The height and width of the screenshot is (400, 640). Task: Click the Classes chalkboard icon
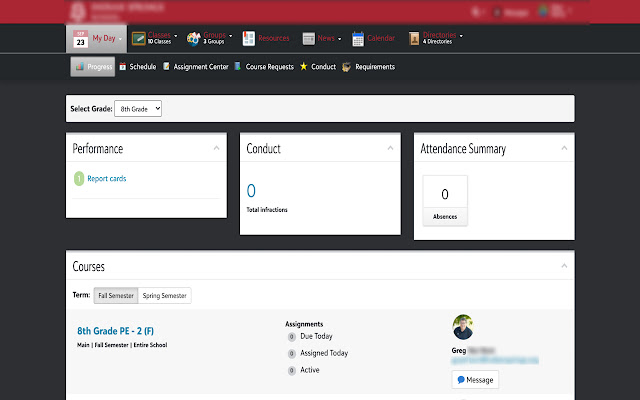[139, 39]
